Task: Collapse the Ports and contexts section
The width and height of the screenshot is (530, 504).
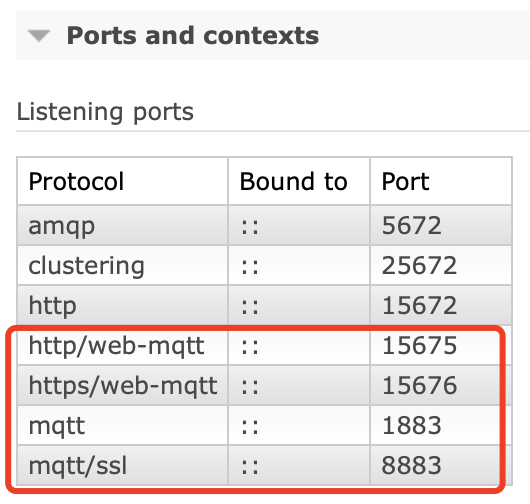Action: [x=39, y=35]
